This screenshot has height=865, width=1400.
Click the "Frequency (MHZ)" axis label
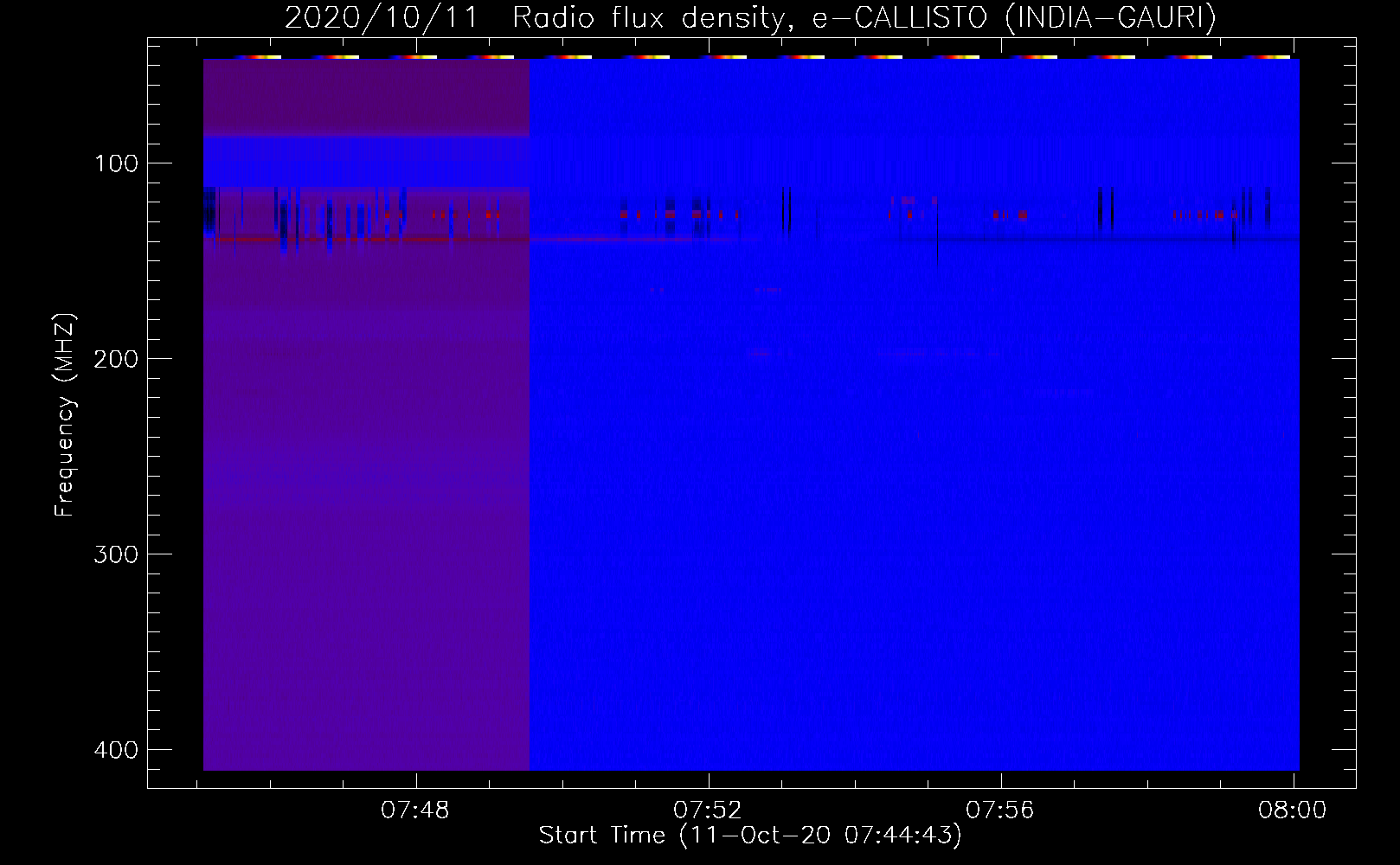(x=65, y=414)
